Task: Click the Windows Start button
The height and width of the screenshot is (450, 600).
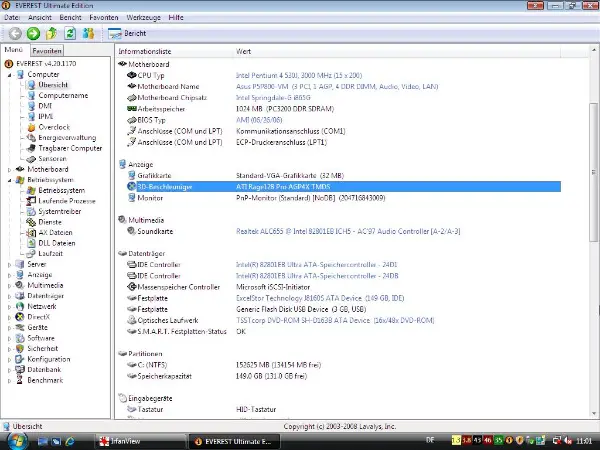Action: point(17,439)
